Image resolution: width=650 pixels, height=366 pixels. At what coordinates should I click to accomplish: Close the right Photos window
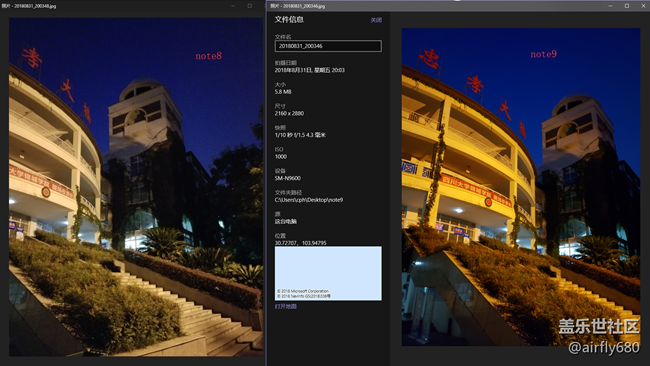click(643, 6)
